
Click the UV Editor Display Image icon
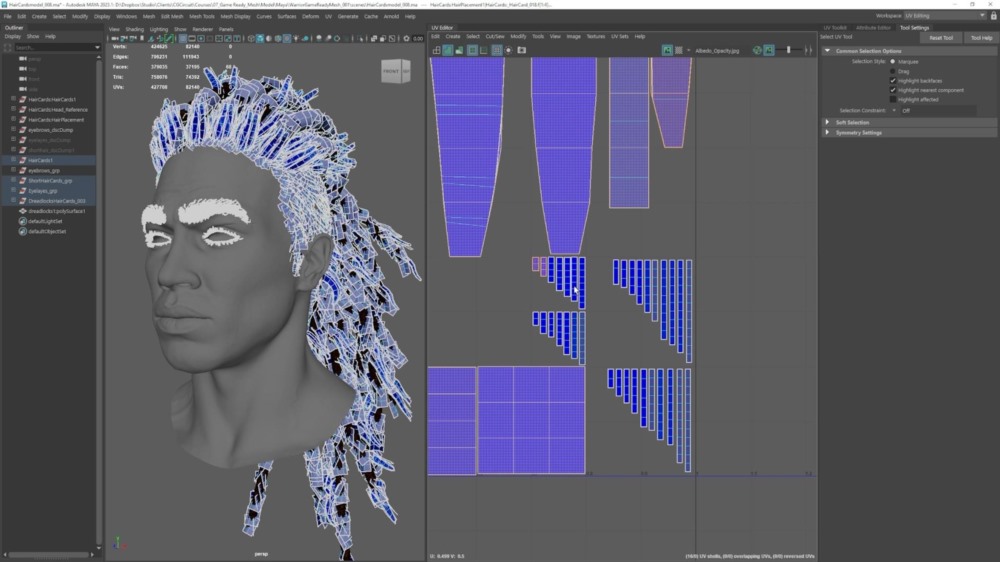(x=668, y=50)
